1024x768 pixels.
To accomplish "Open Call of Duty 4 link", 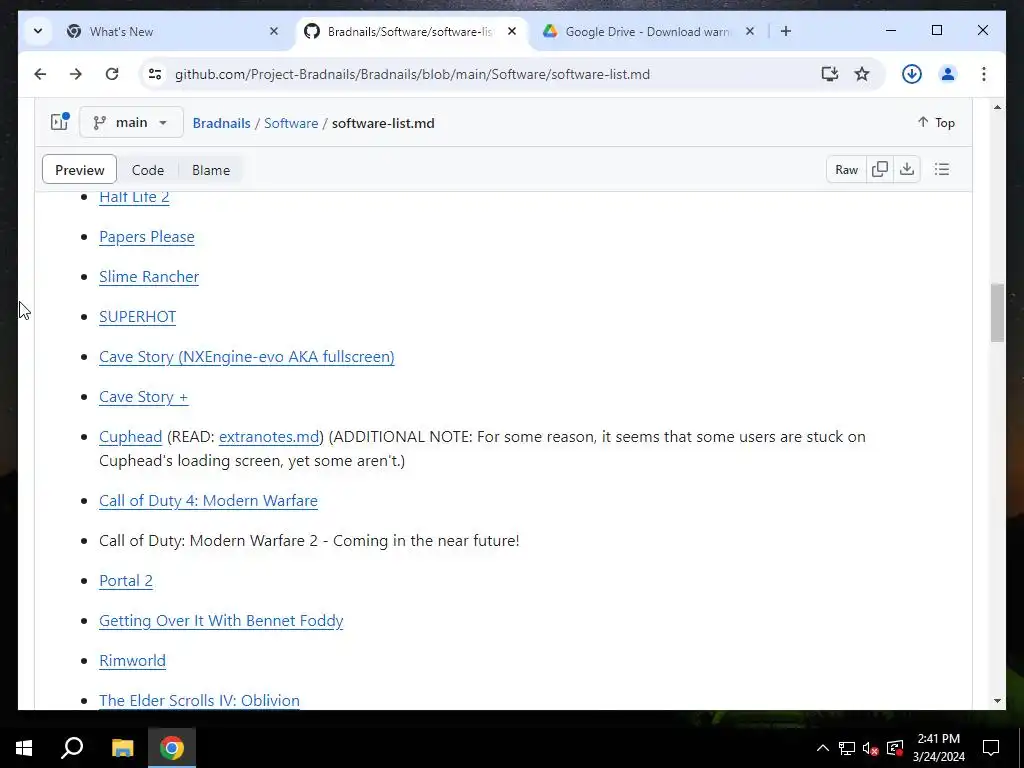I will pos(208,500).
